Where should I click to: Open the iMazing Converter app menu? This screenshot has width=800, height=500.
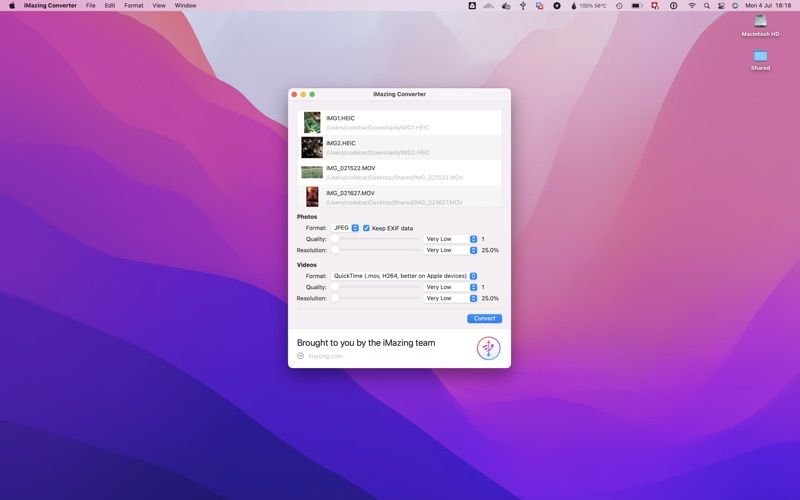click(50, 6)
